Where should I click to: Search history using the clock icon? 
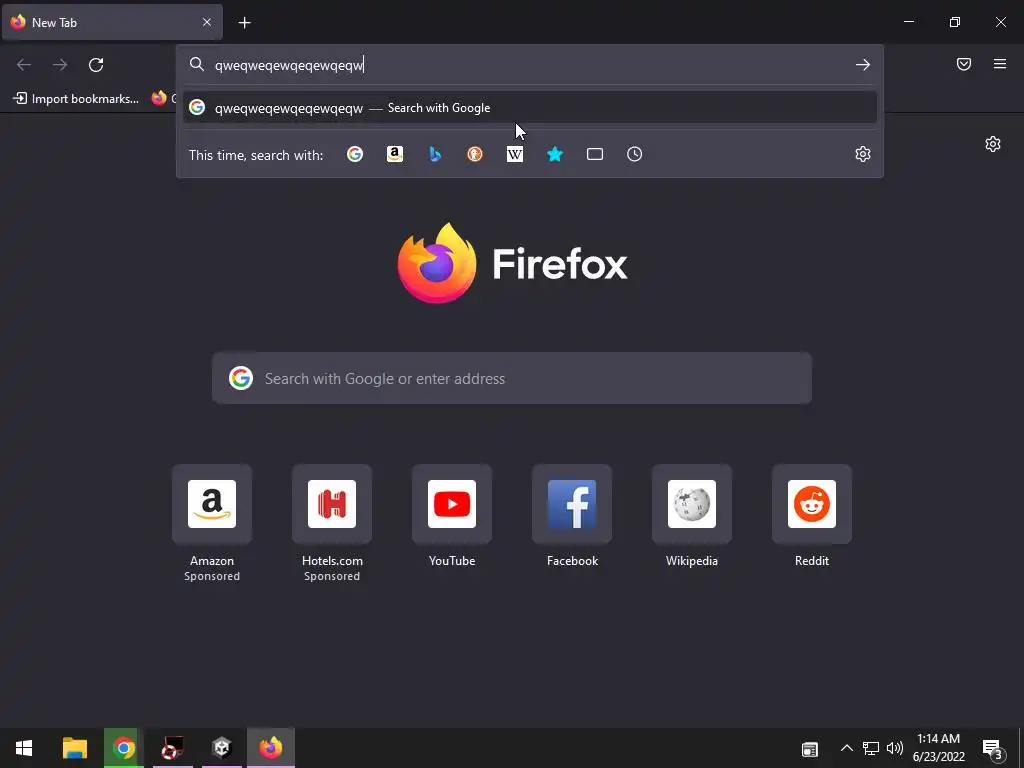(x=634, y=154)
